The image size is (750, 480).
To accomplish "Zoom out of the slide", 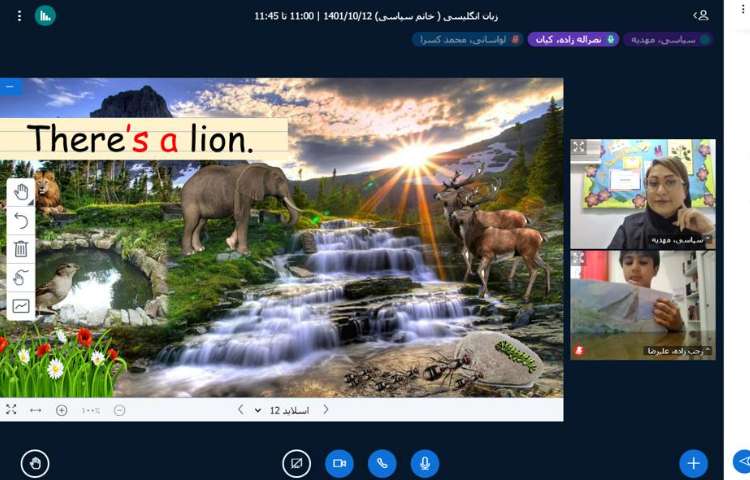I will (120, 410).
